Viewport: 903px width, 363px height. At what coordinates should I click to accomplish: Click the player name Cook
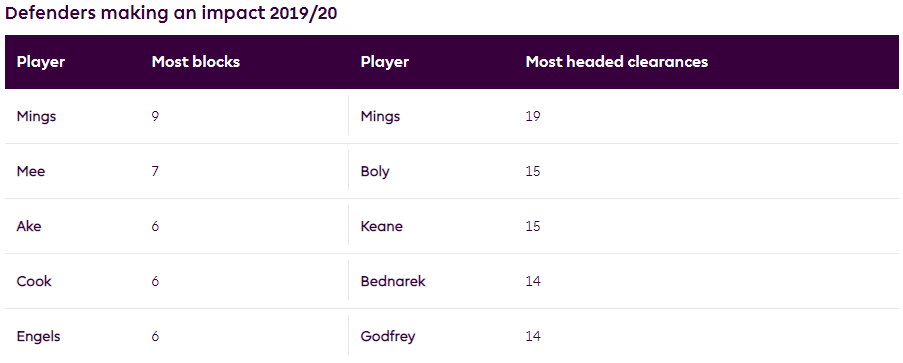[x=34, y=282]
